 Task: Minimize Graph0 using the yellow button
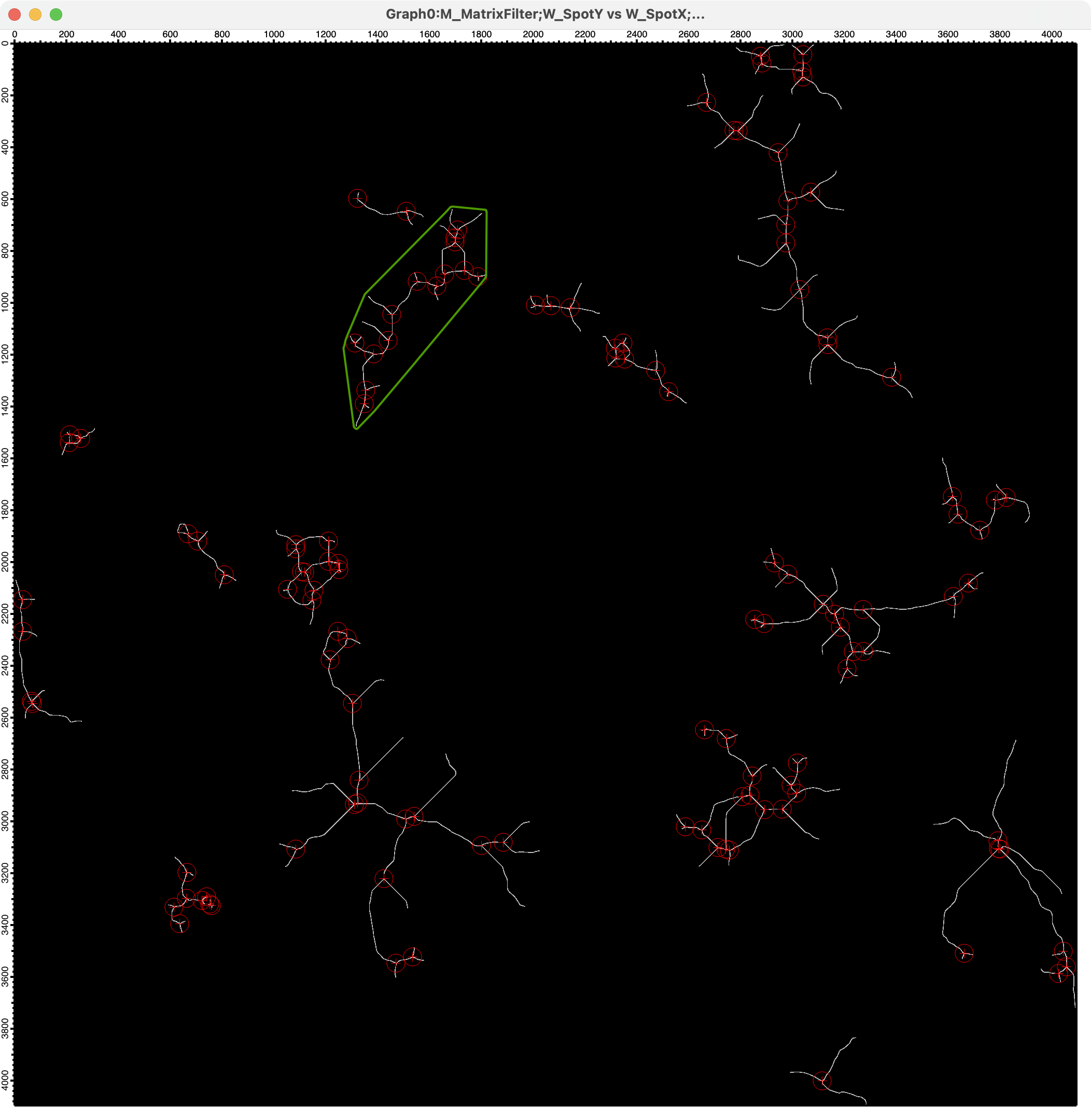pyautogui.click(x=36, y=15)
